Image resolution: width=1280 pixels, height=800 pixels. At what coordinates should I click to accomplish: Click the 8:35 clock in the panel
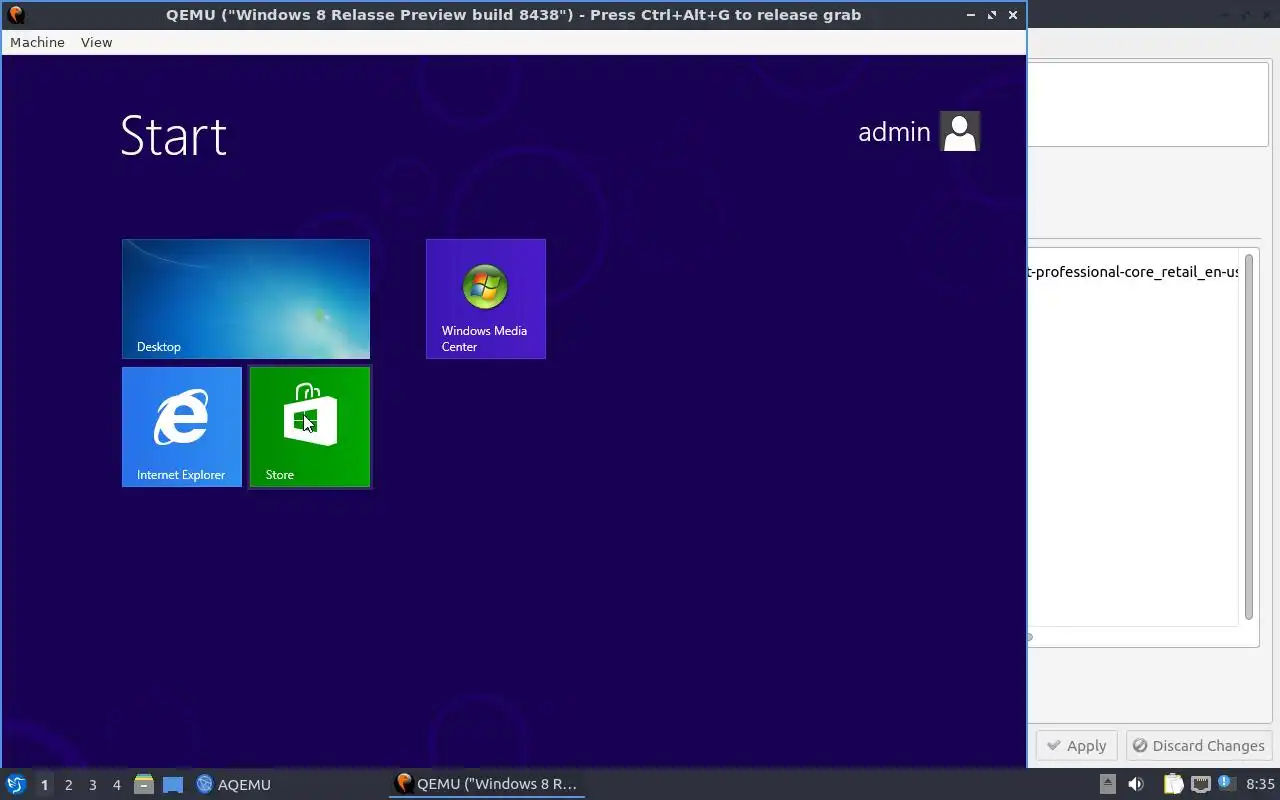pos(1260,784)
